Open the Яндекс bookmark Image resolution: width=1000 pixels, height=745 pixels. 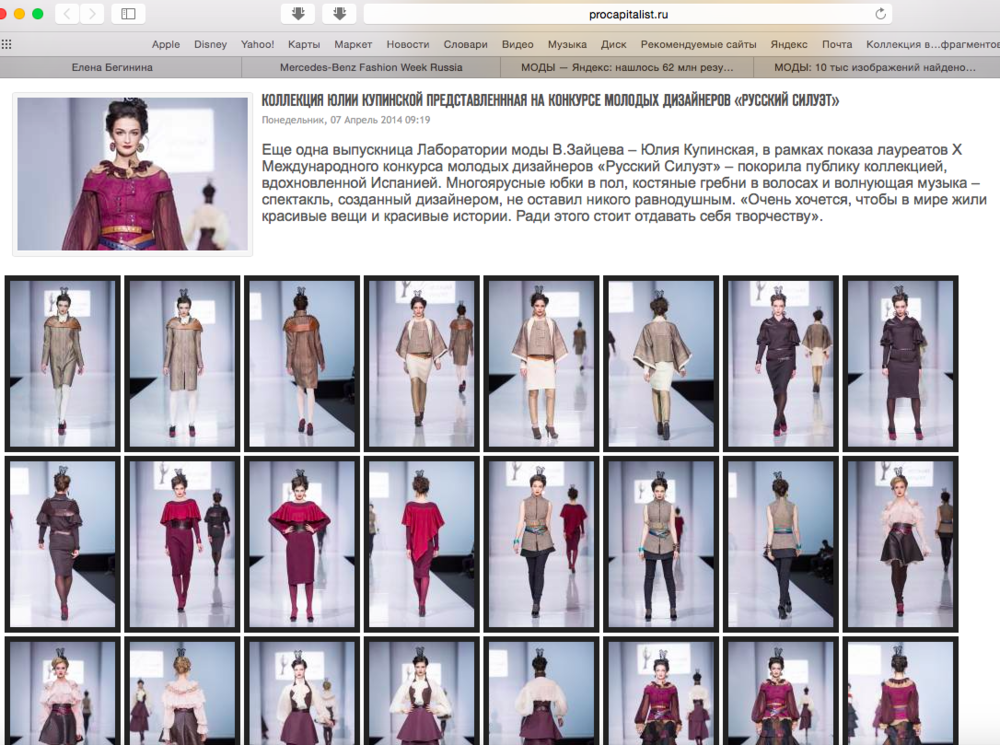pos(789,44)
